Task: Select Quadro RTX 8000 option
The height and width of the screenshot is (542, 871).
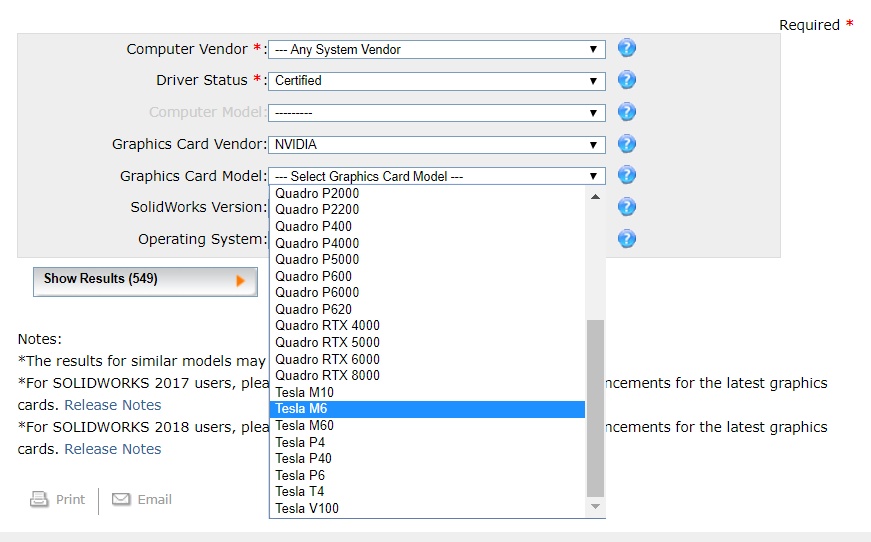Action: (427, 375)
